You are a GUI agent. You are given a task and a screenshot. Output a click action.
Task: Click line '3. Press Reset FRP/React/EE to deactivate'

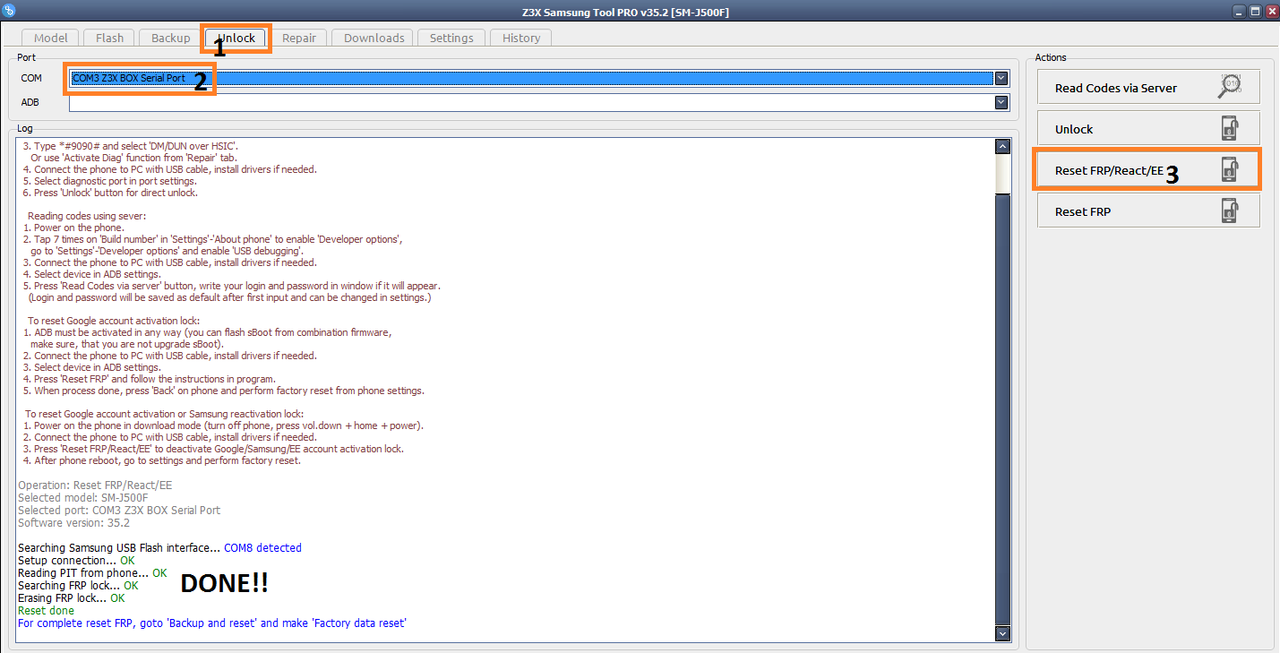[x=213, y=449]
